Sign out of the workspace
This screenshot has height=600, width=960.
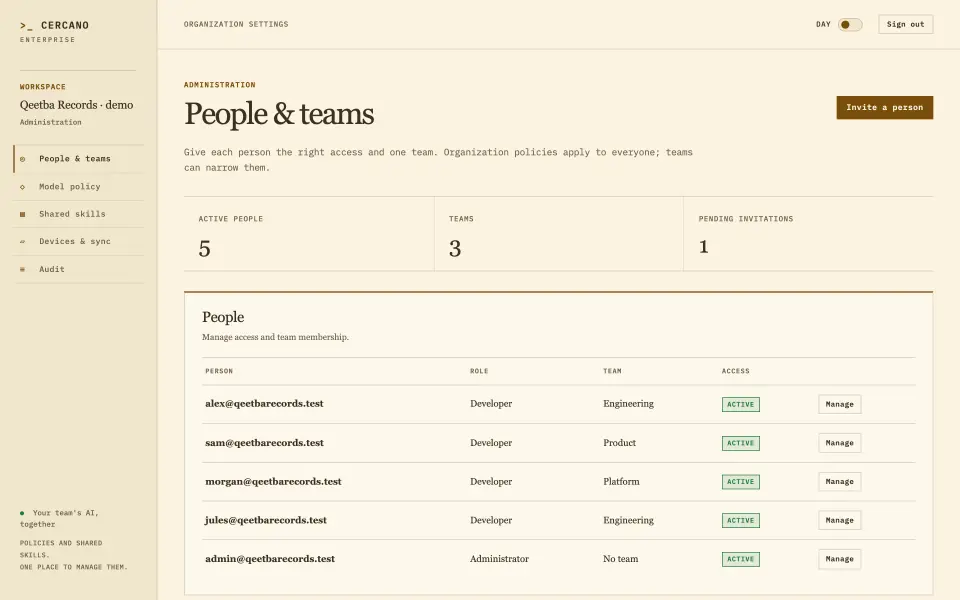[906, 24]
